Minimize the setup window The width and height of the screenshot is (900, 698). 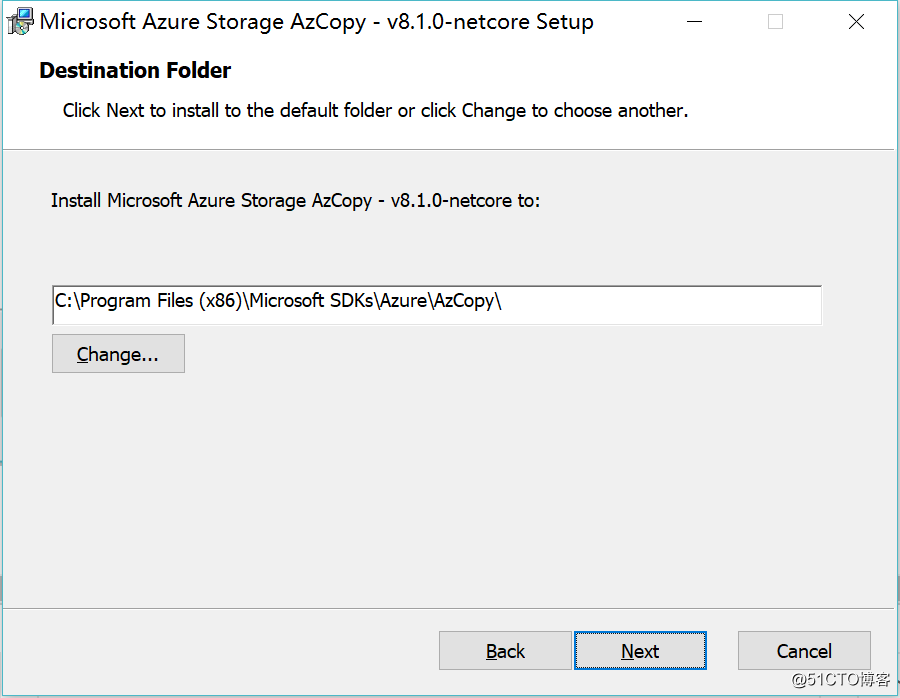point(695,22)
